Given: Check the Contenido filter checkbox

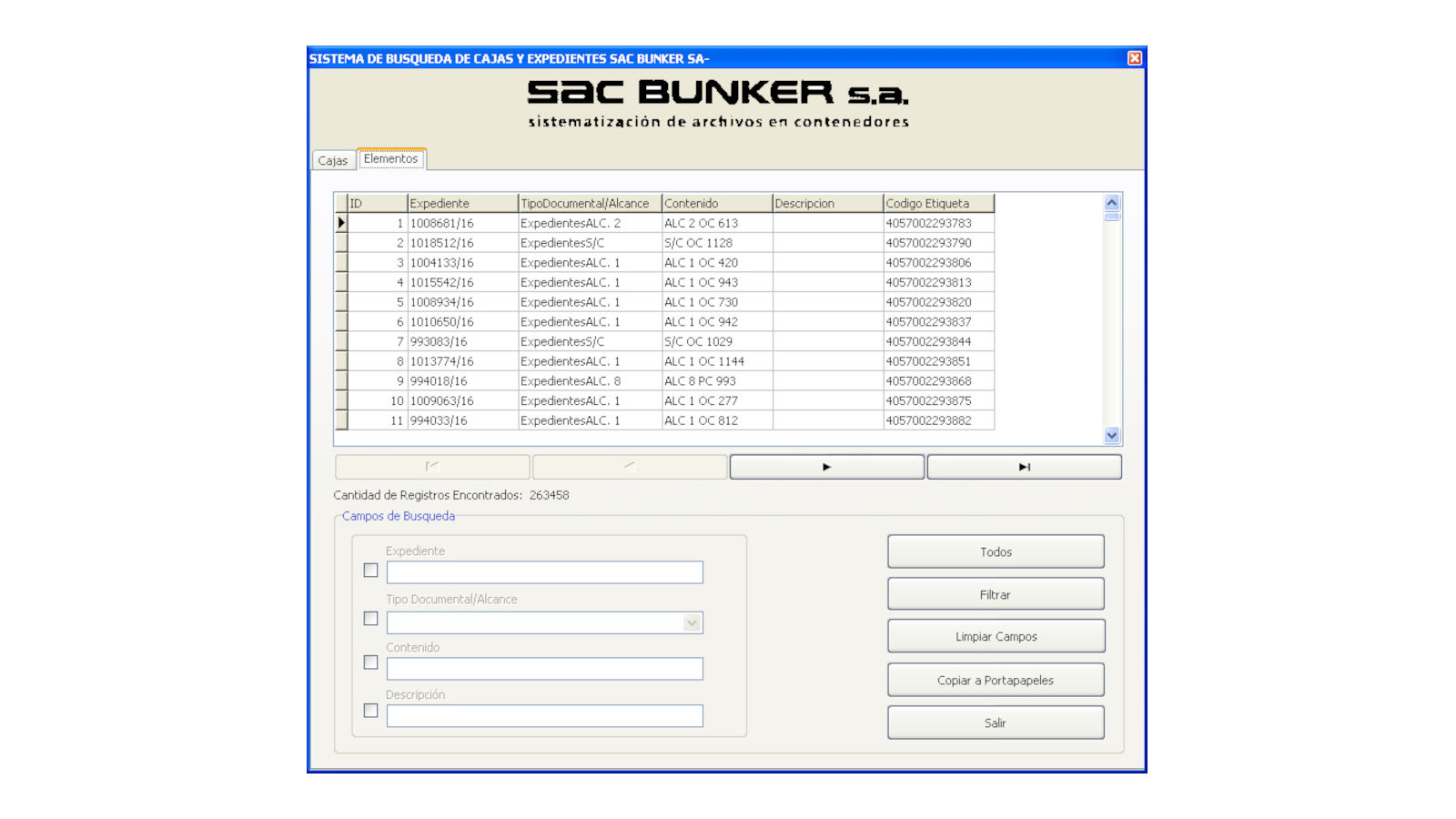Looking at the screenshot, I should (370, 662).
